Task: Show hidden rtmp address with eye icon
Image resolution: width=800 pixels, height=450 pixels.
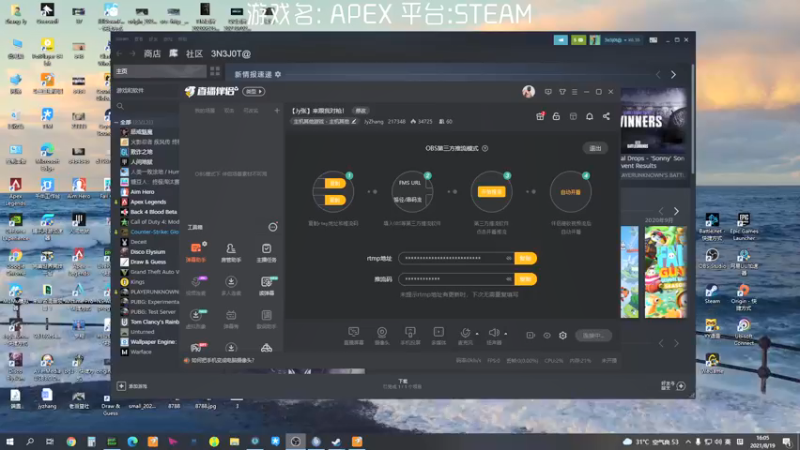Action: tap(509, 258)
